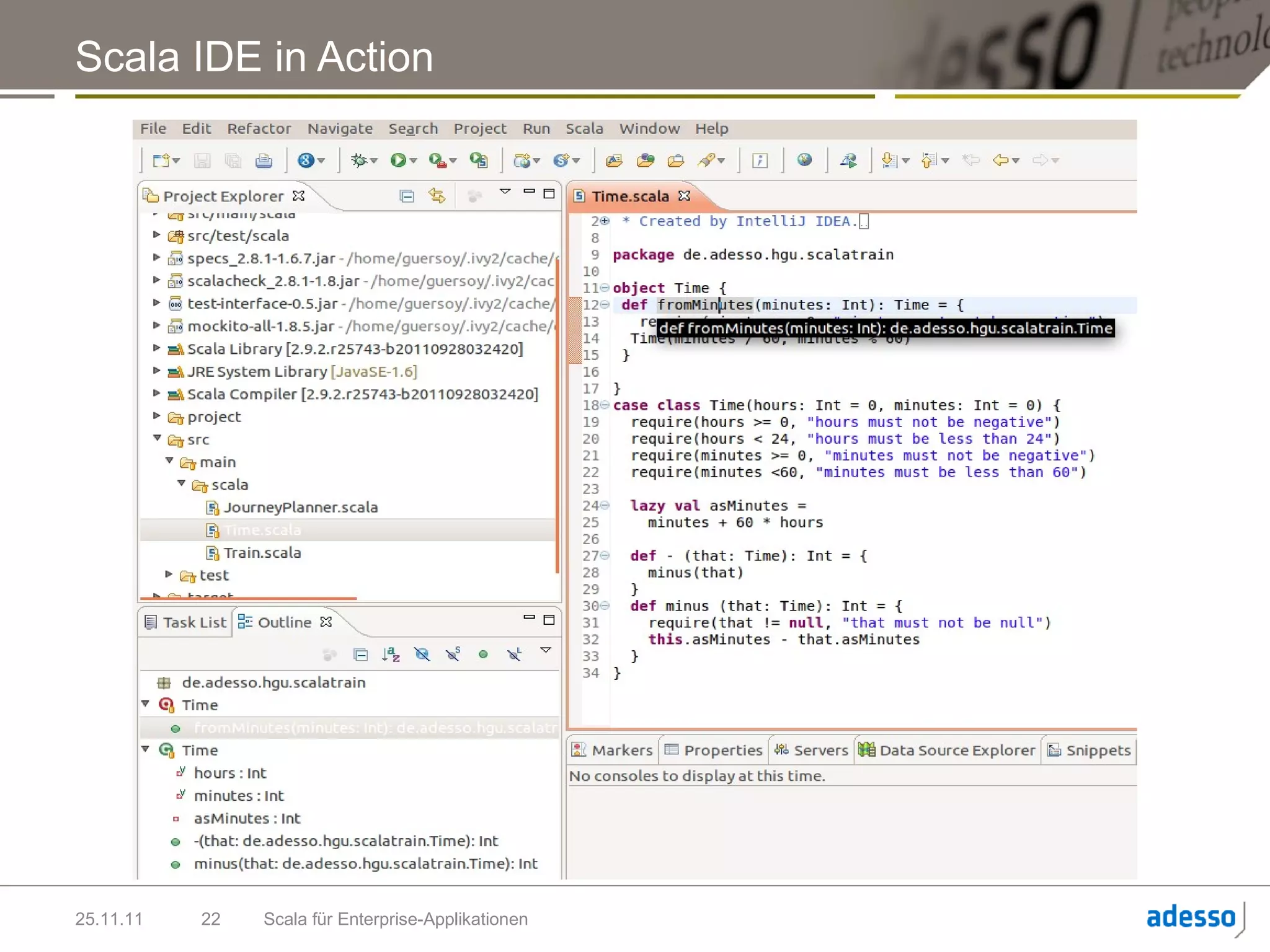Open the dropdown arrow next to Run icon

pyautogui.click(x=414, y=161)
